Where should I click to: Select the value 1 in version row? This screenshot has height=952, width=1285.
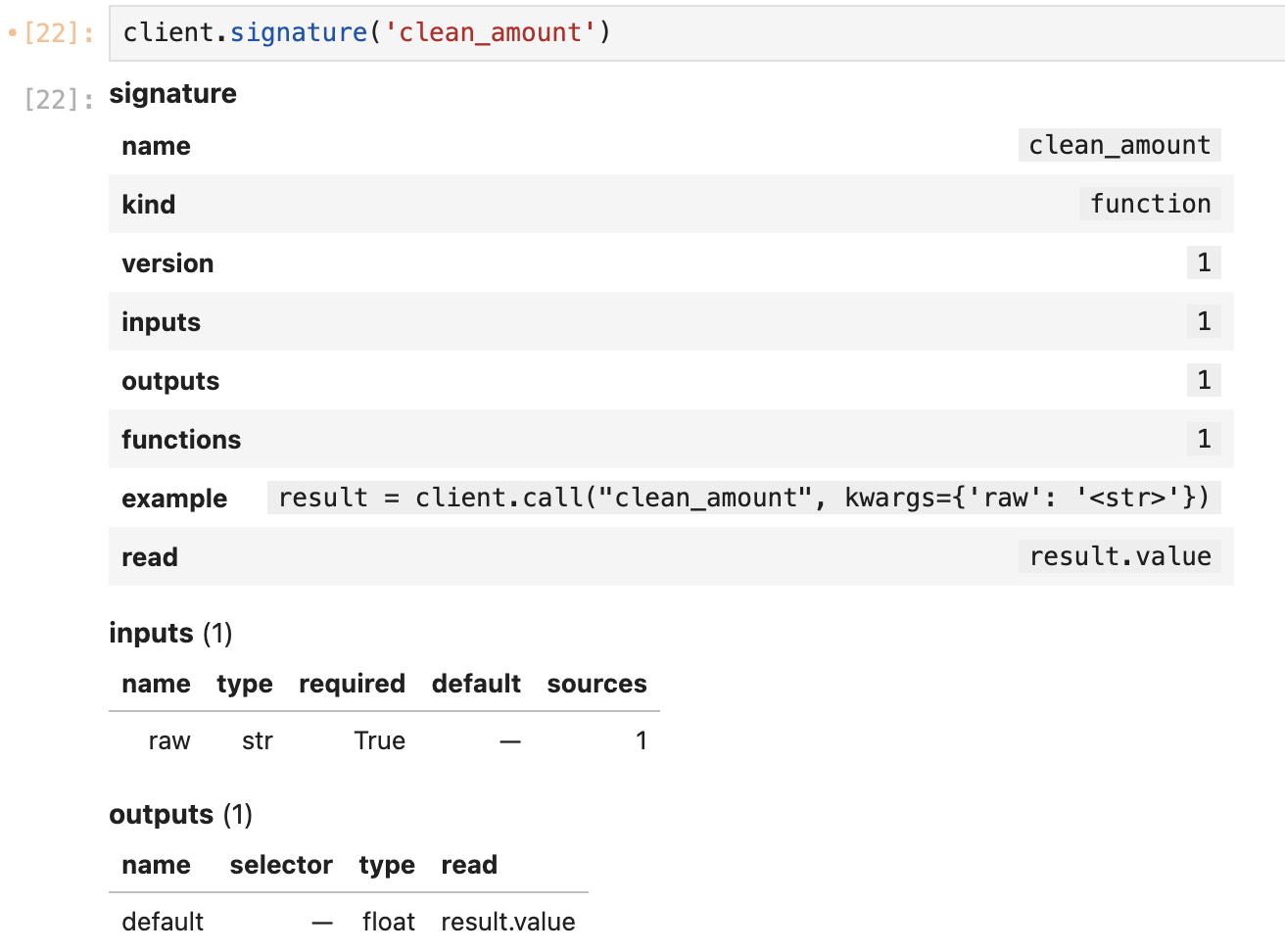pyautogui.click(x=1204, y=262)
